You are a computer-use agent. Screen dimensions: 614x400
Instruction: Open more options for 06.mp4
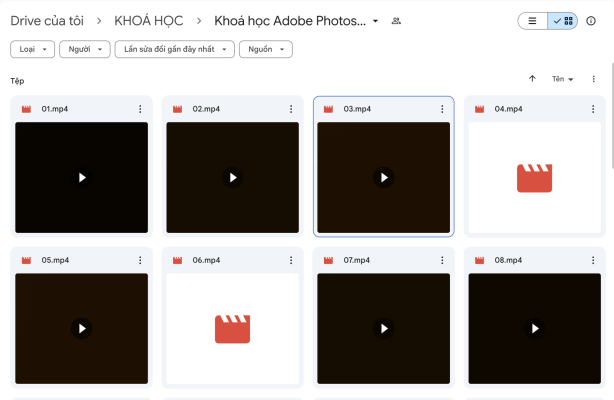[291, 260]
